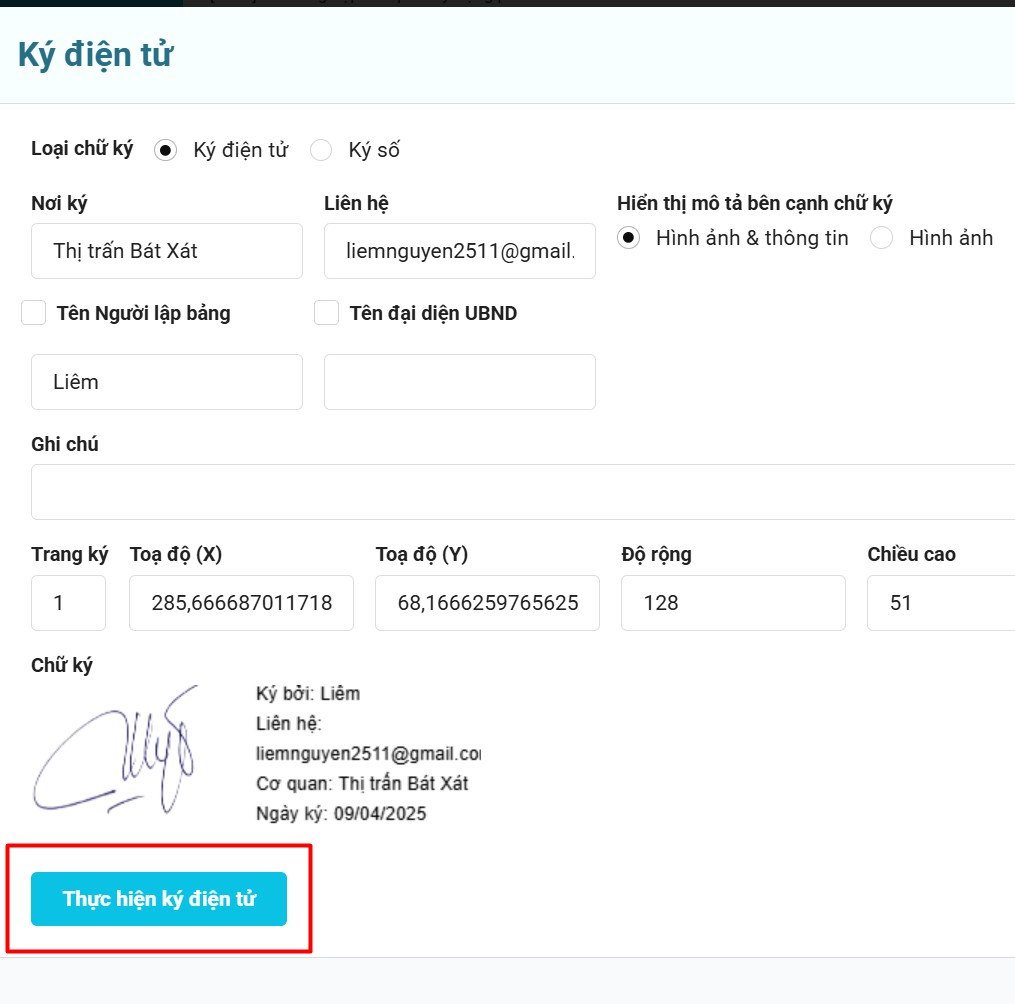The width and height of the screenshot is (1015, 1004).
Task: Focus the 'Chiều cao' height field
Action: point(940,603)
